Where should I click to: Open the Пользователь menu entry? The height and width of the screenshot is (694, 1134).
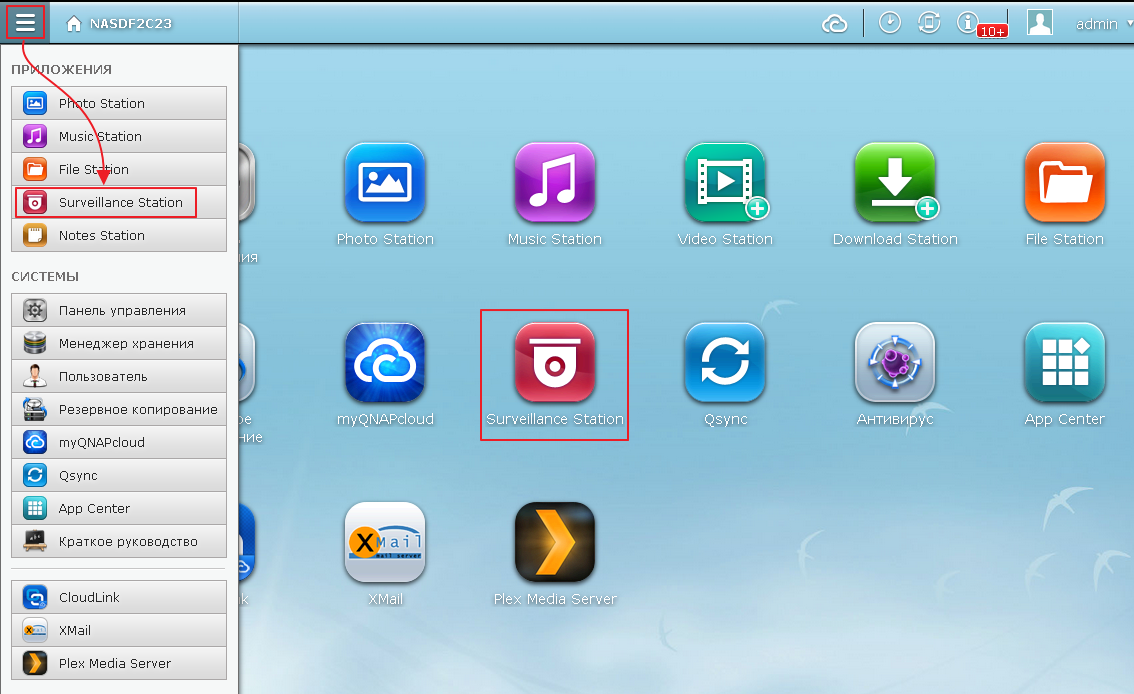pos(119,377)
